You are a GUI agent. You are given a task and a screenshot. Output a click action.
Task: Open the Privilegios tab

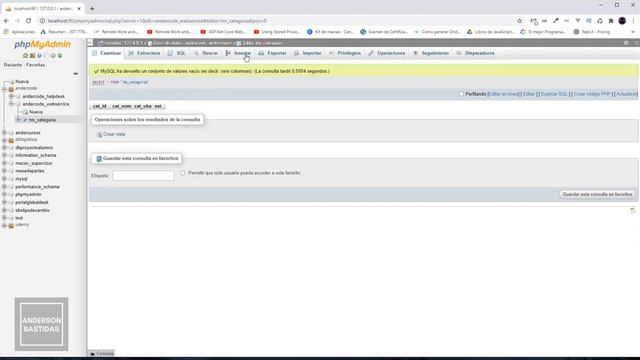click(345, 53)
